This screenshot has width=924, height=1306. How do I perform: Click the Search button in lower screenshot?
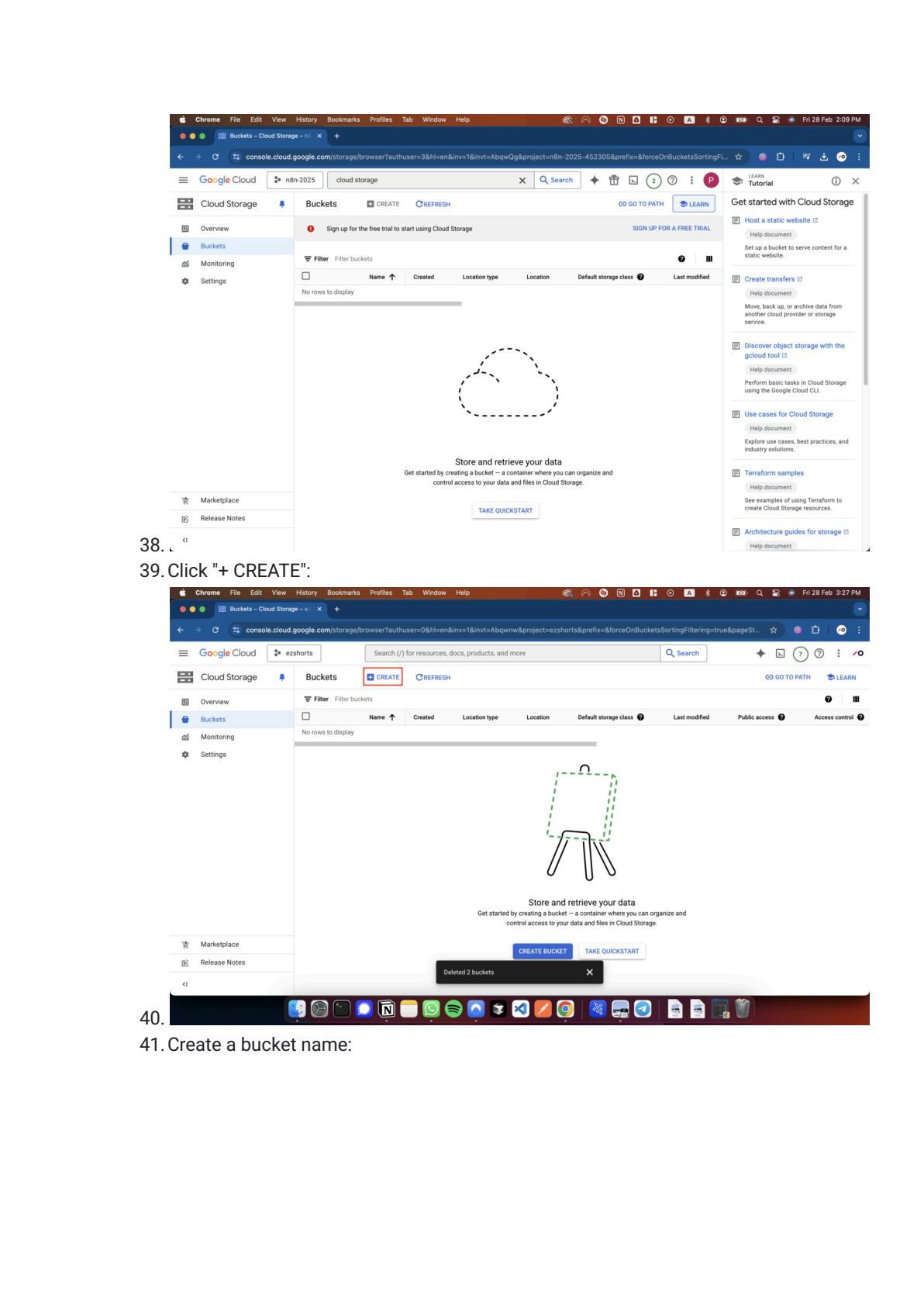(683, 653)
